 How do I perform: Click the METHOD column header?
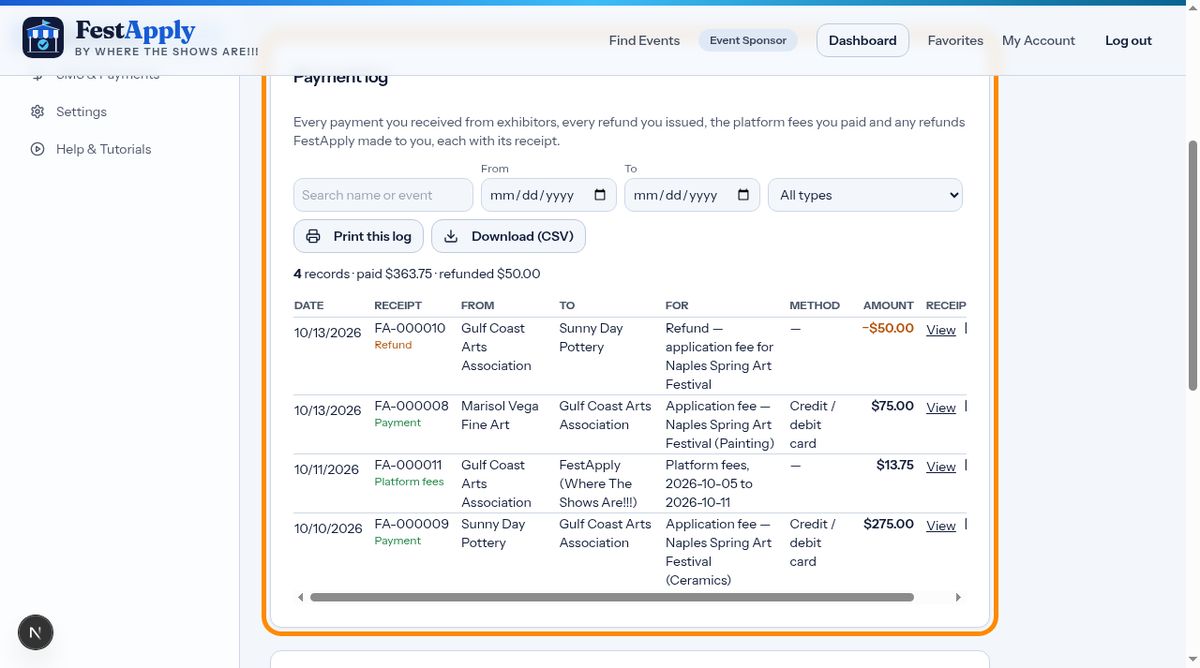[x=815, y=305]
